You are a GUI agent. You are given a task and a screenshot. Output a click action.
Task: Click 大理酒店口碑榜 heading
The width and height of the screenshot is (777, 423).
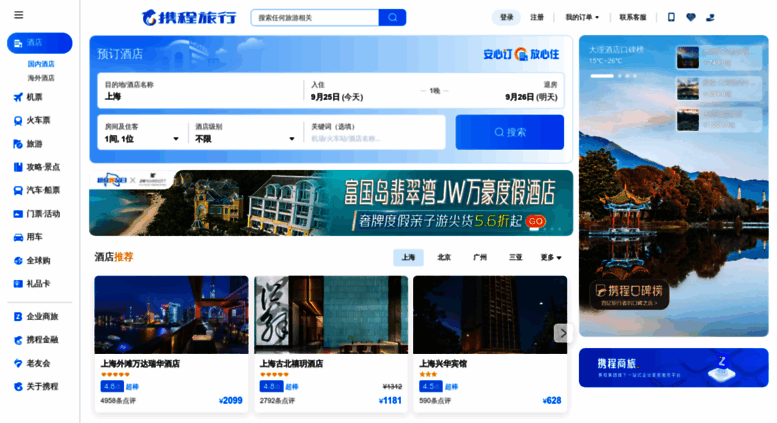point(616,50)
